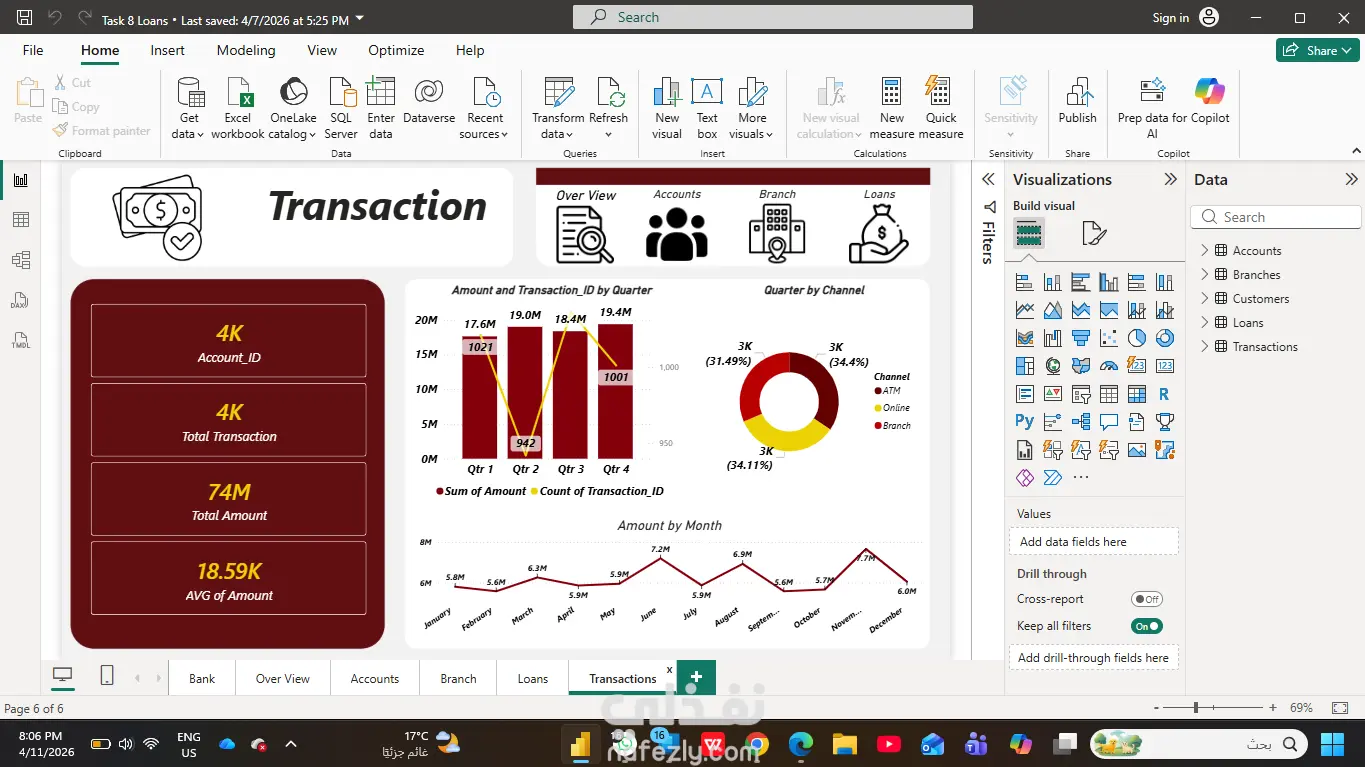Select the stacked bar chart visual
The image size is (1365, 767).
(1024, 282)
